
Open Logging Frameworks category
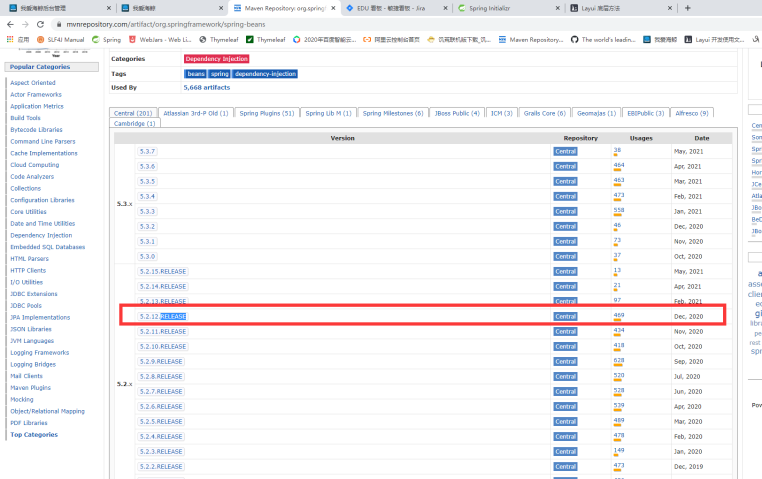point(39,352)
